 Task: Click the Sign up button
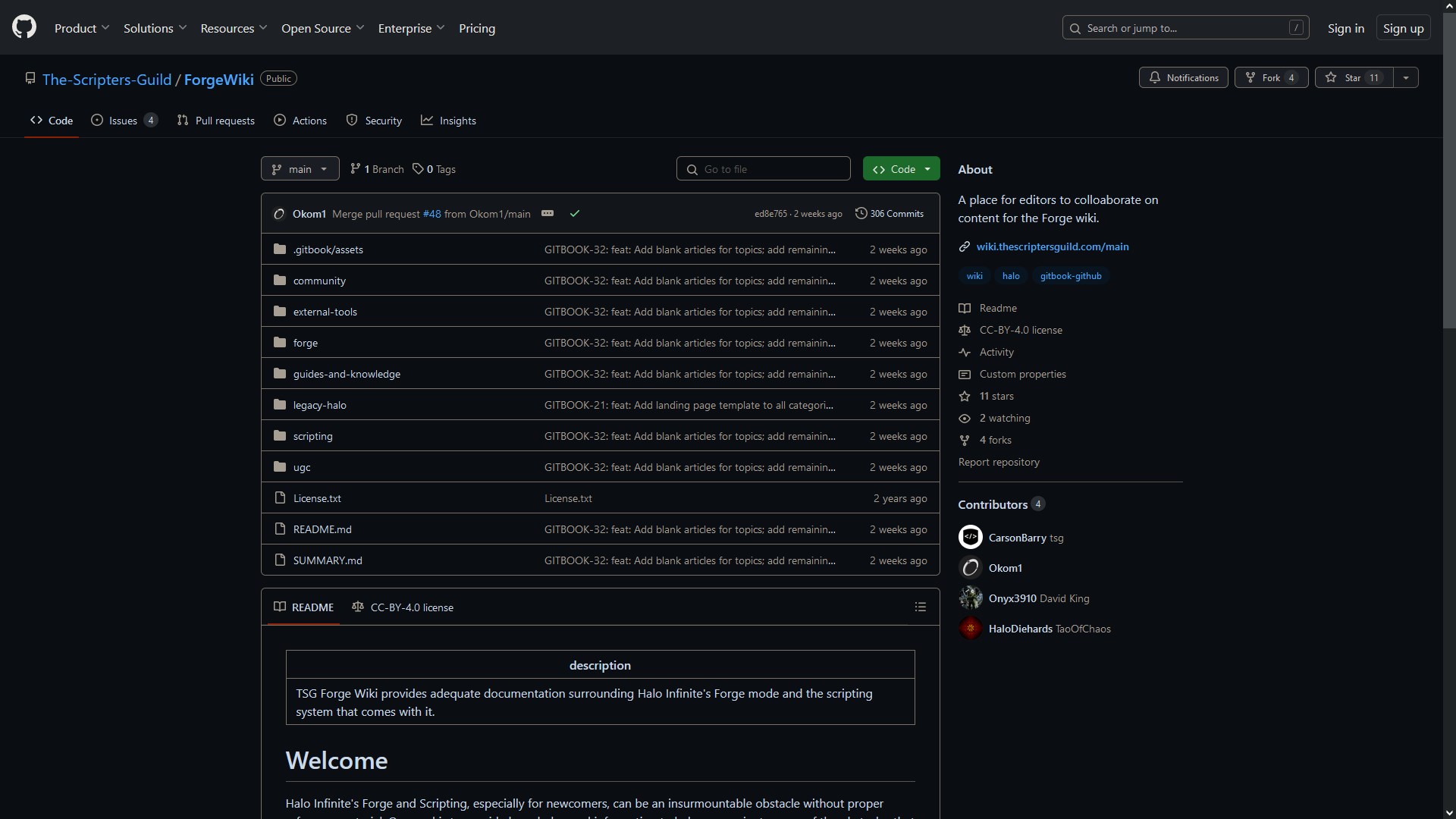click(1403, 28)
